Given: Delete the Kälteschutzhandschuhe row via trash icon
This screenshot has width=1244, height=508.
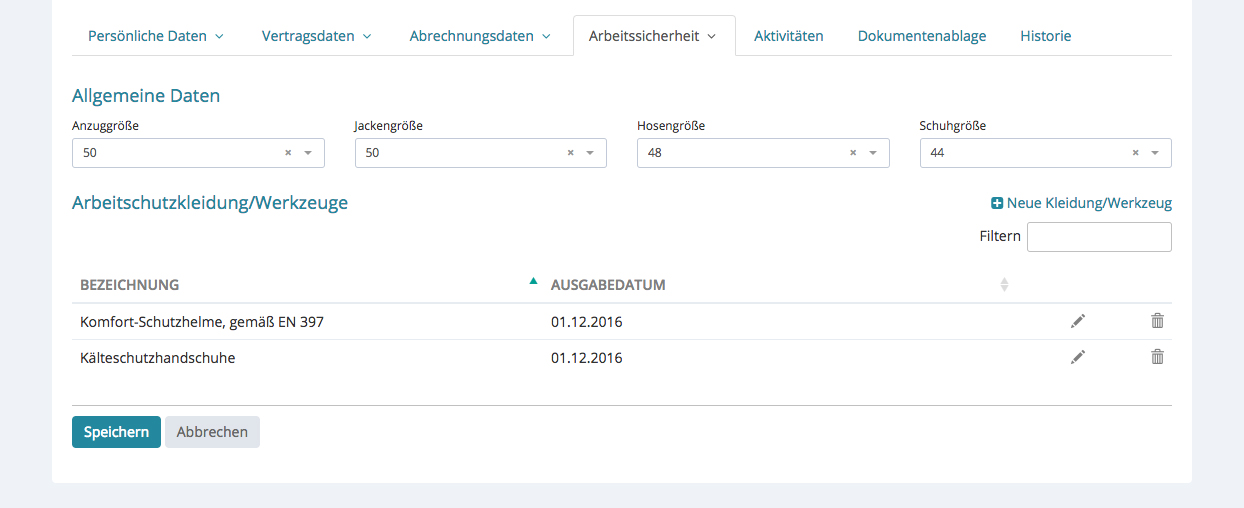Looking at the screenshot, I should (1157, 357).
